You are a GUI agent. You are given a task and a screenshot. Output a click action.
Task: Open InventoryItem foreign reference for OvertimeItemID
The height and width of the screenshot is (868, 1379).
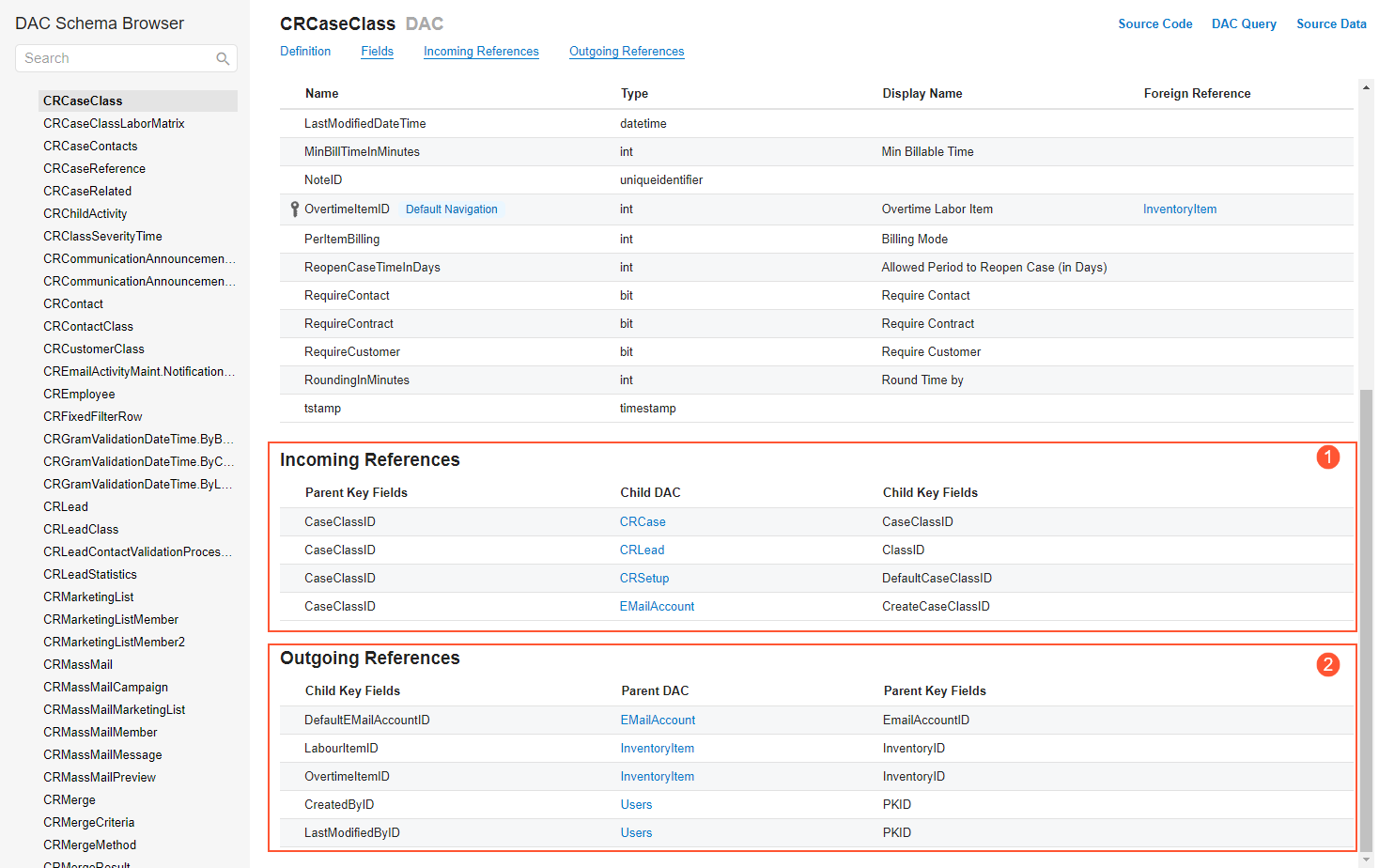1179,209
